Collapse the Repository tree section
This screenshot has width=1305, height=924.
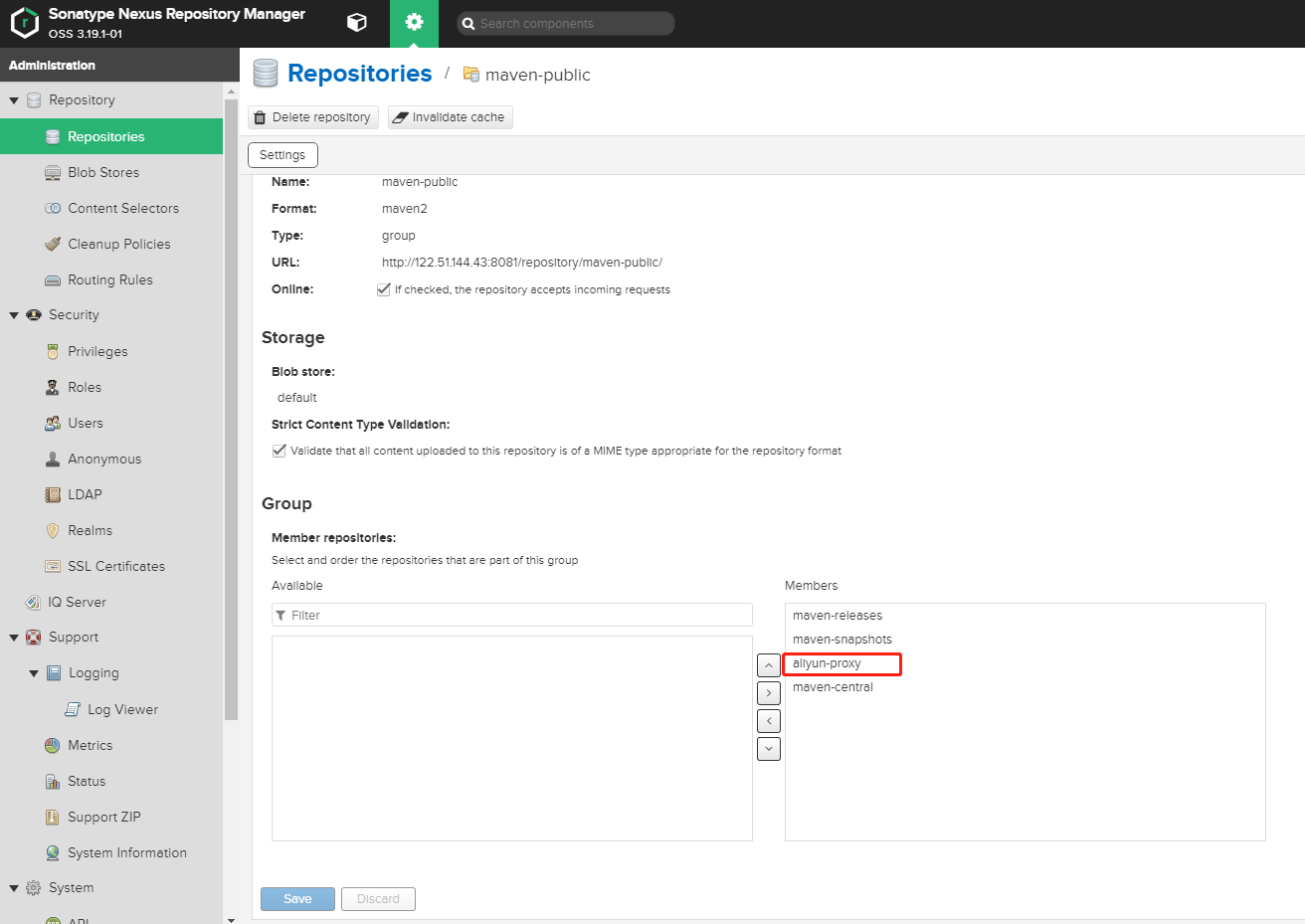pyautogui.click(x=14, y=100)
